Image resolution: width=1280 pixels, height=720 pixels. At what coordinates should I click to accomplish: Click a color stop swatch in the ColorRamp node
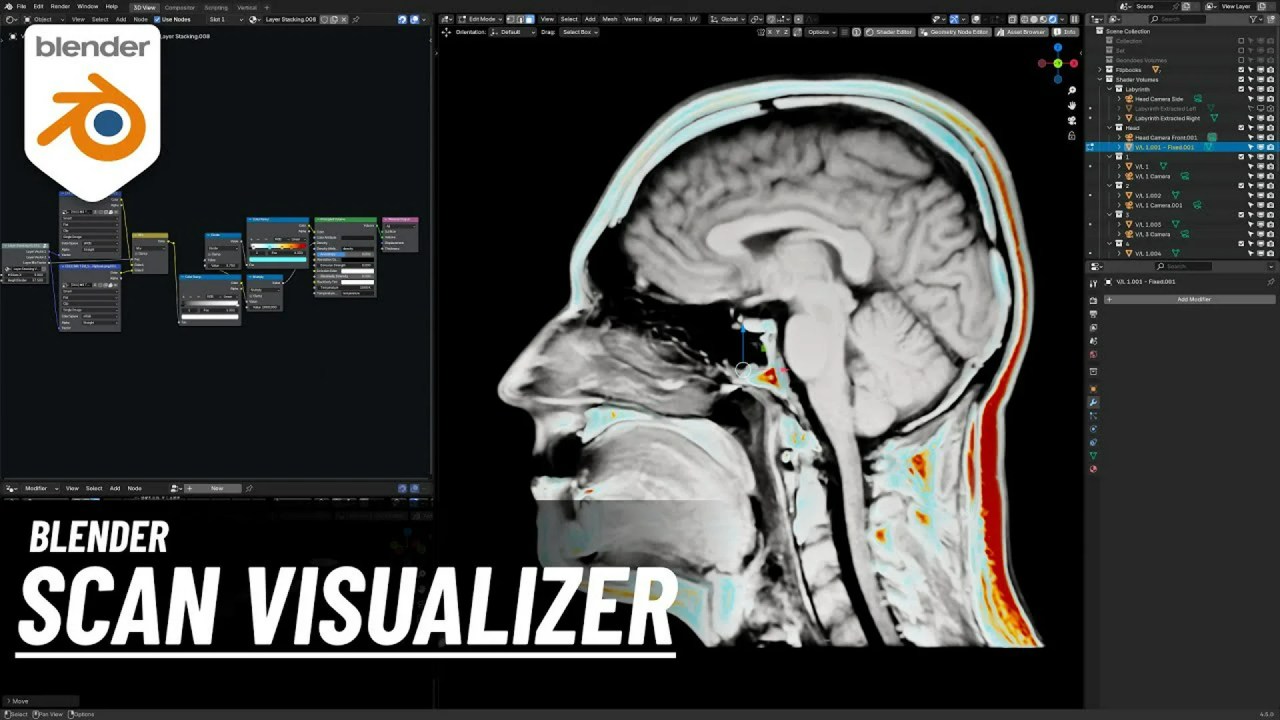pos(272,245)
